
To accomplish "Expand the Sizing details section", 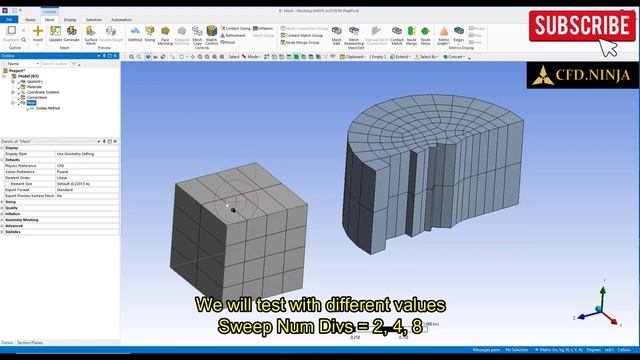I will click(2, 202).
